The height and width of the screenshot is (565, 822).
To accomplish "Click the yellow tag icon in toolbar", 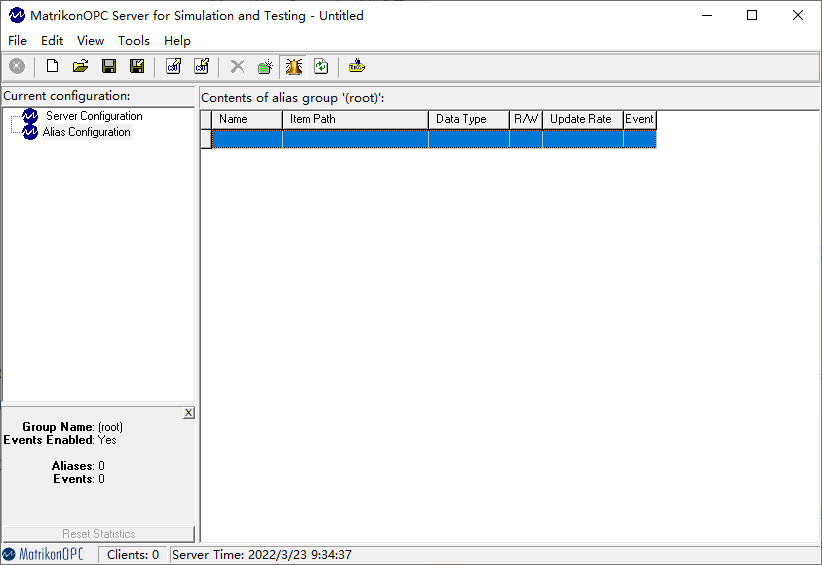I will click(357, 67).
